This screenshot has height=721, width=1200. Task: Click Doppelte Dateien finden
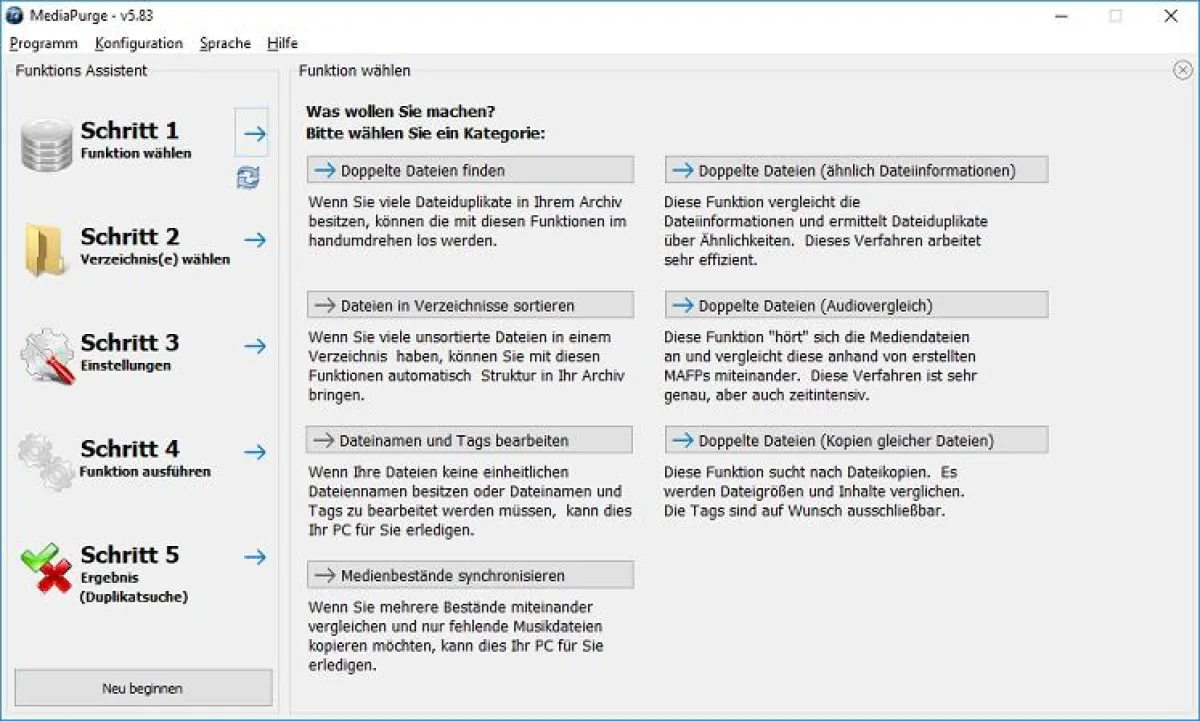tap(470, 169)
